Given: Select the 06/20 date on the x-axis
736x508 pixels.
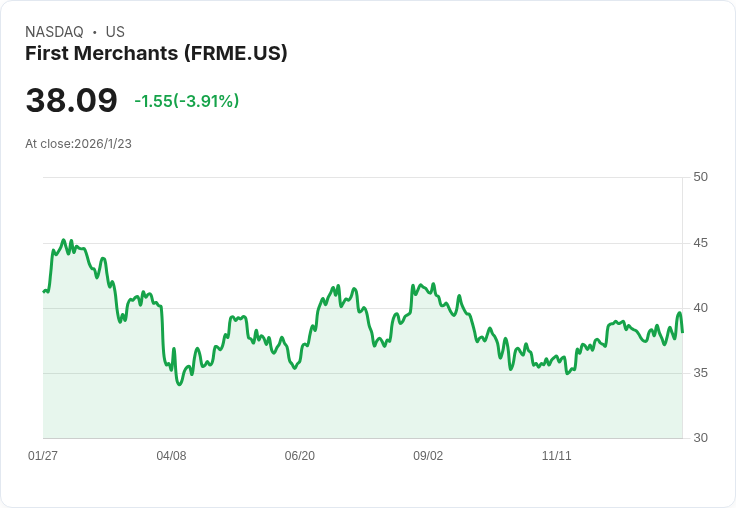Looking at the screenshot, I should coord(300,456).
